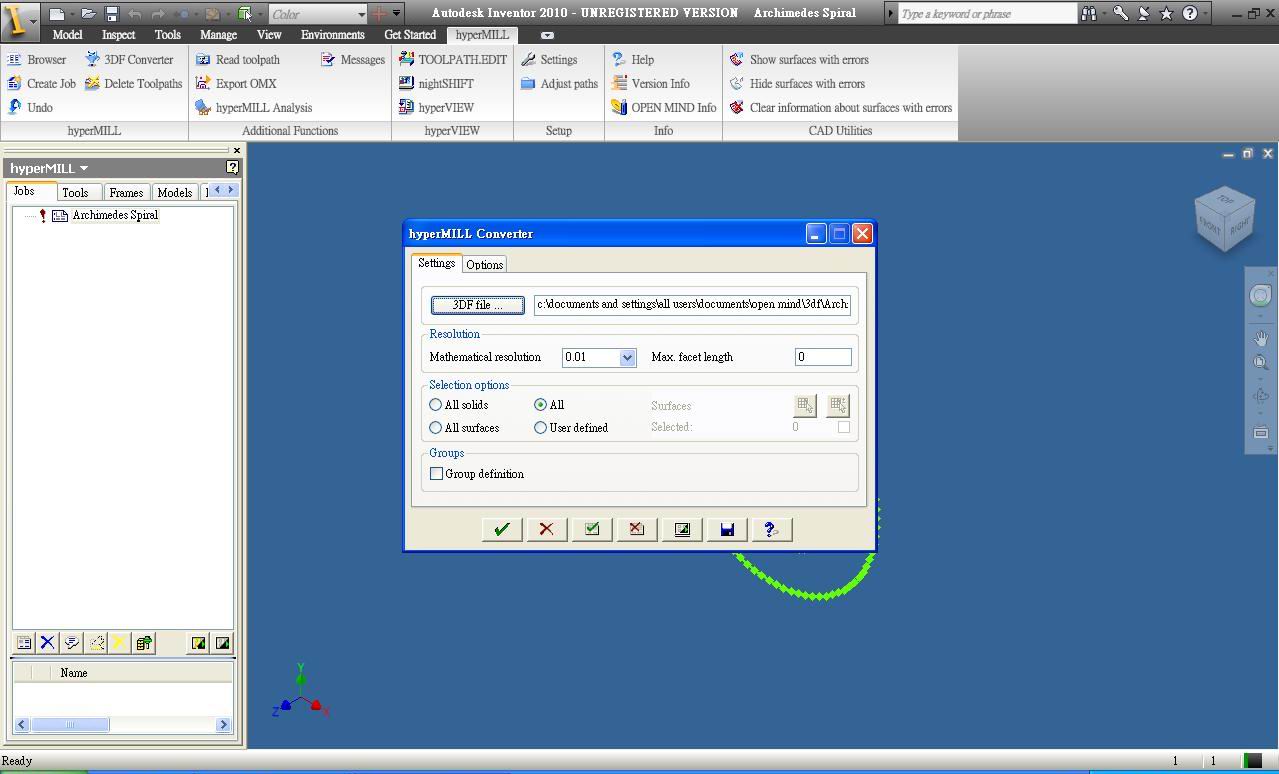This screenshot has height=774, width=1279.
Task: Expand the hyperMILL browser panel dropdown
Action: 84,168
